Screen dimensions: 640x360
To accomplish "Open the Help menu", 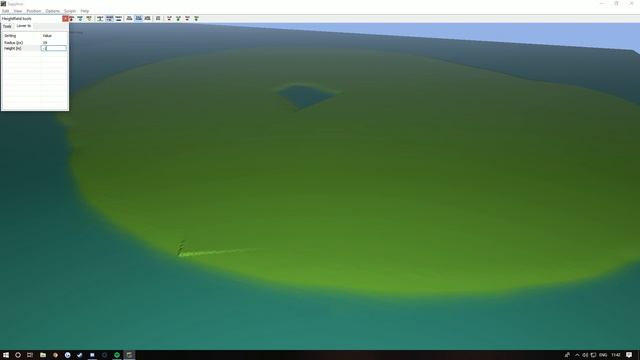I will tap(85, 11).
